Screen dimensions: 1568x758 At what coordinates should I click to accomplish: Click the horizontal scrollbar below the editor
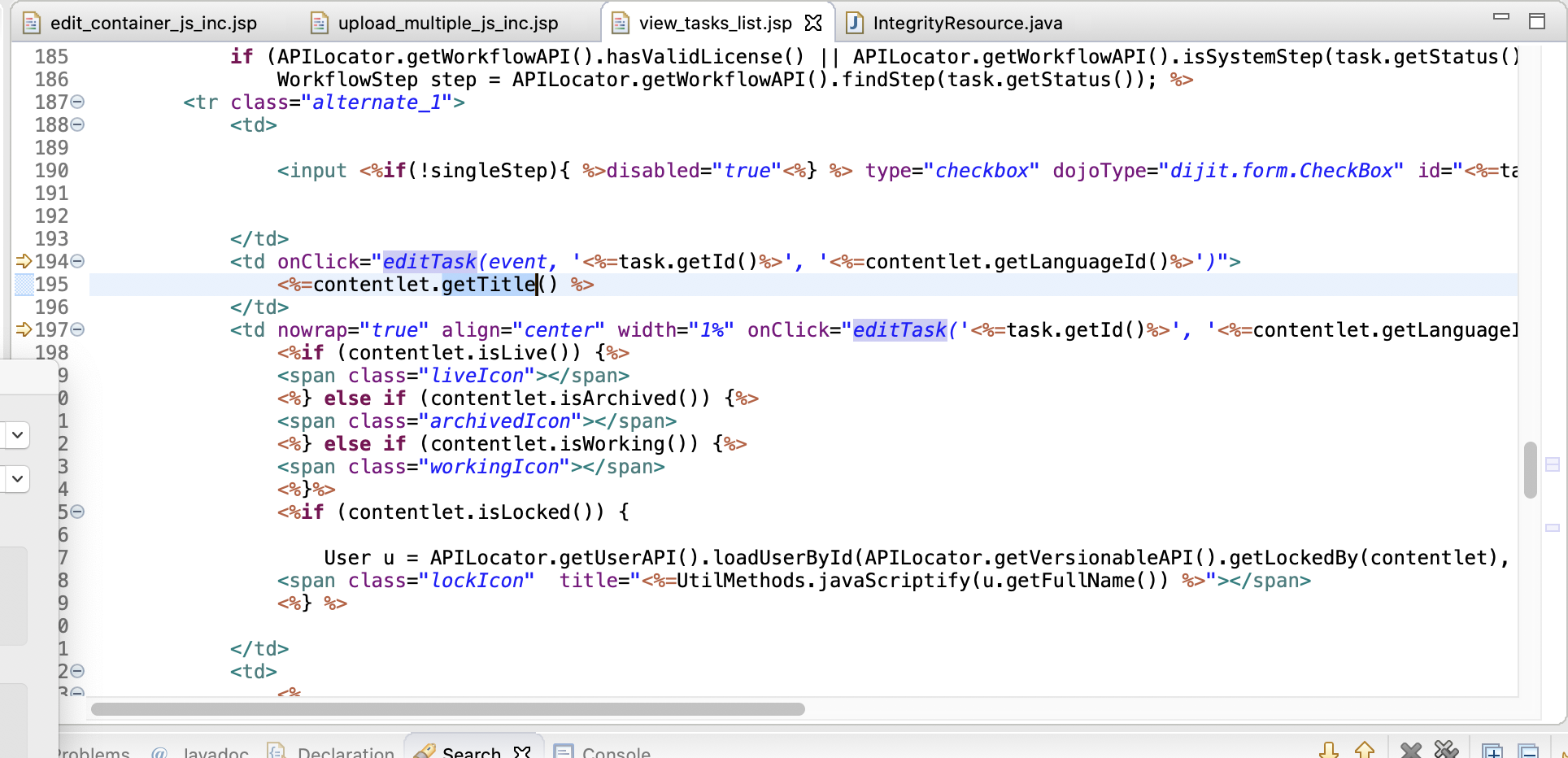[447, 709]
